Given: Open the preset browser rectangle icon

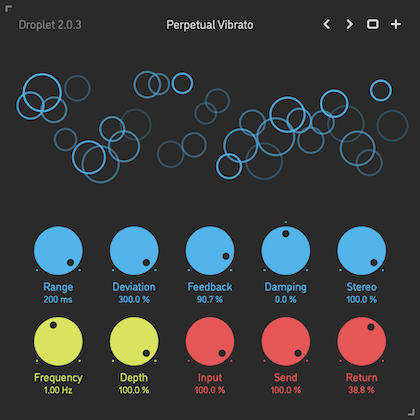Looking at the screenshot, I should 373,24.
